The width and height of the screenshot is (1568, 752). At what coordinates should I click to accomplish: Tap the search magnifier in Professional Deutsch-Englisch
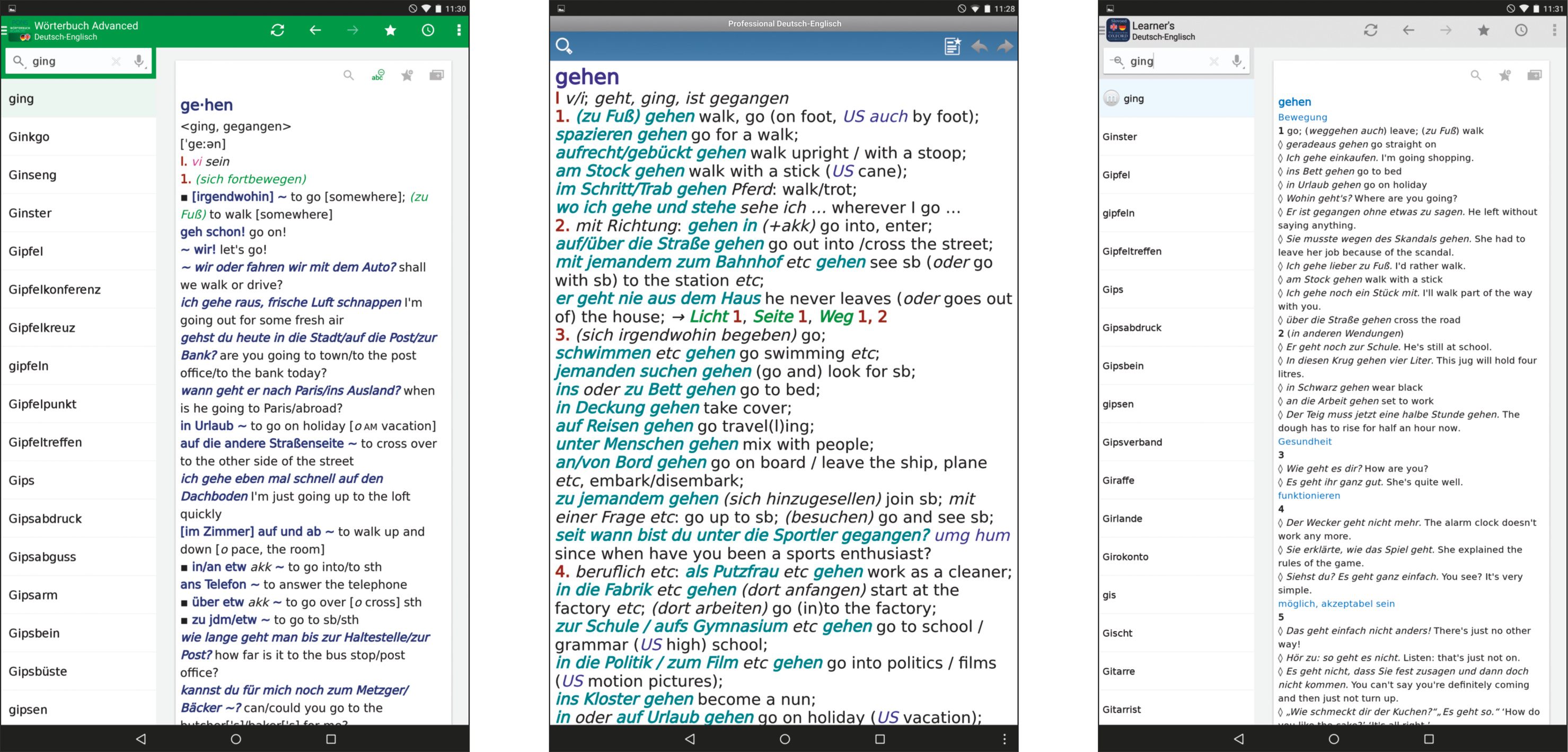pos(563,46)
